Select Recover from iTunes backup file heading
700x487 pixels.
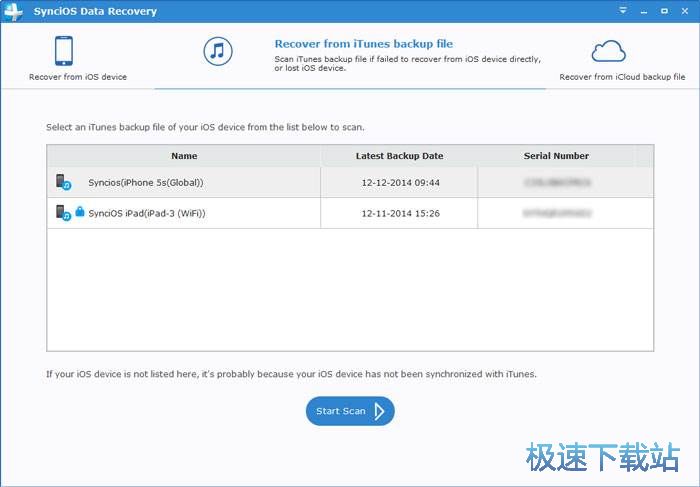[x=363, y=44]
